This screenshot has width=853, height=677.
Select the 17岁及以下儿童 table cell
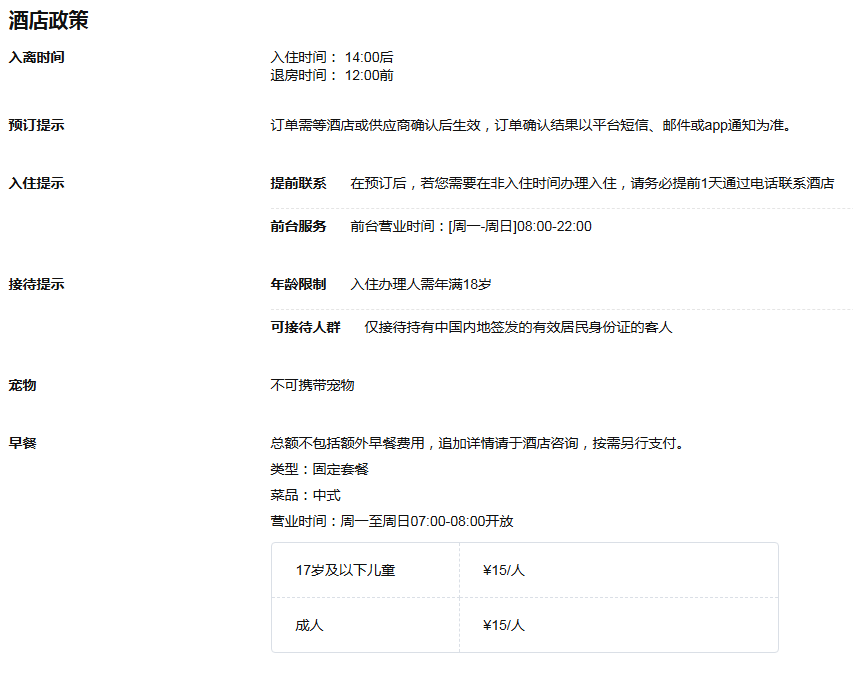345,570
